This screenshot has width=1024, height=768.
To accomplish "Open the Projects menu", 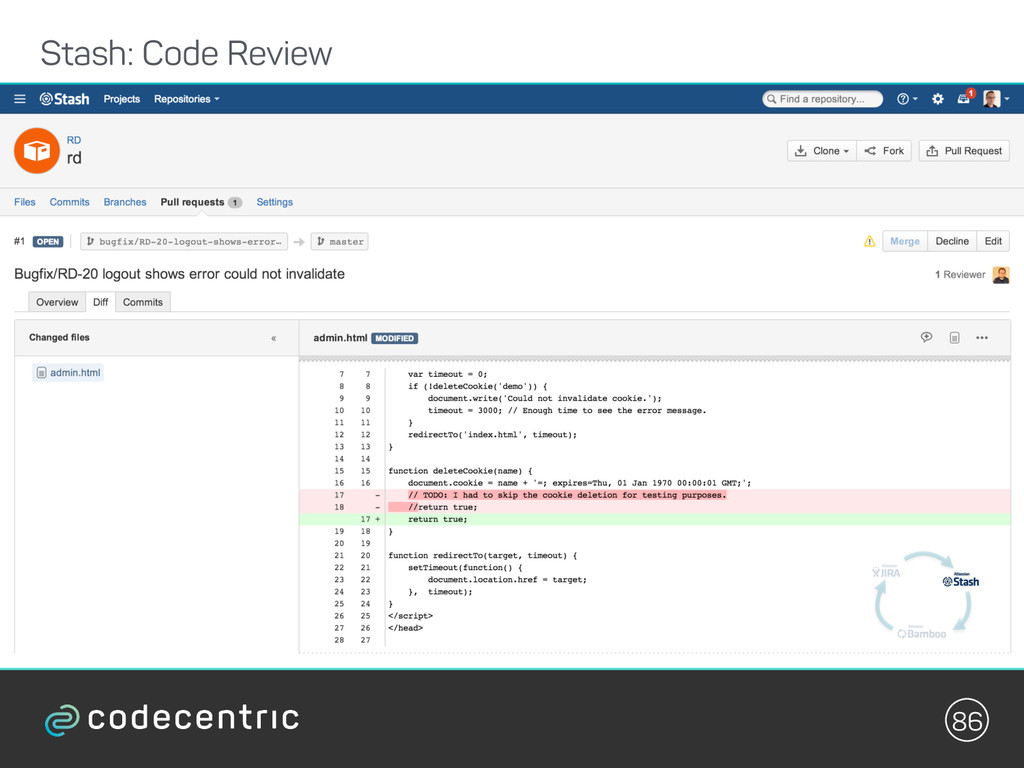I will tap(121, 99).
